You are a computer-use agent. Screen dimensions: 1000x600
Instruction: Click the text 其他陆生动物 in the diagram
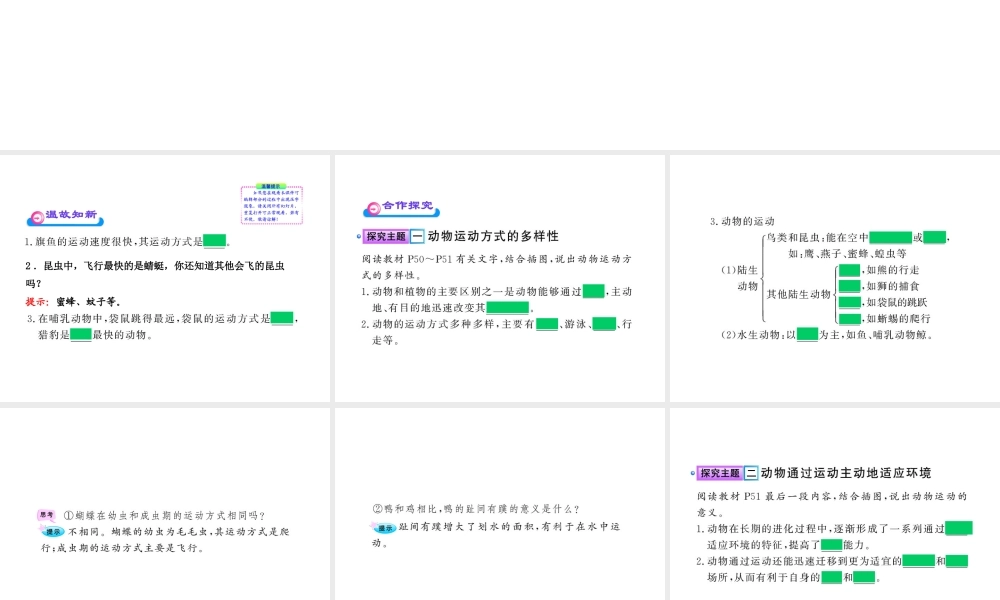[x=798, y=294]
